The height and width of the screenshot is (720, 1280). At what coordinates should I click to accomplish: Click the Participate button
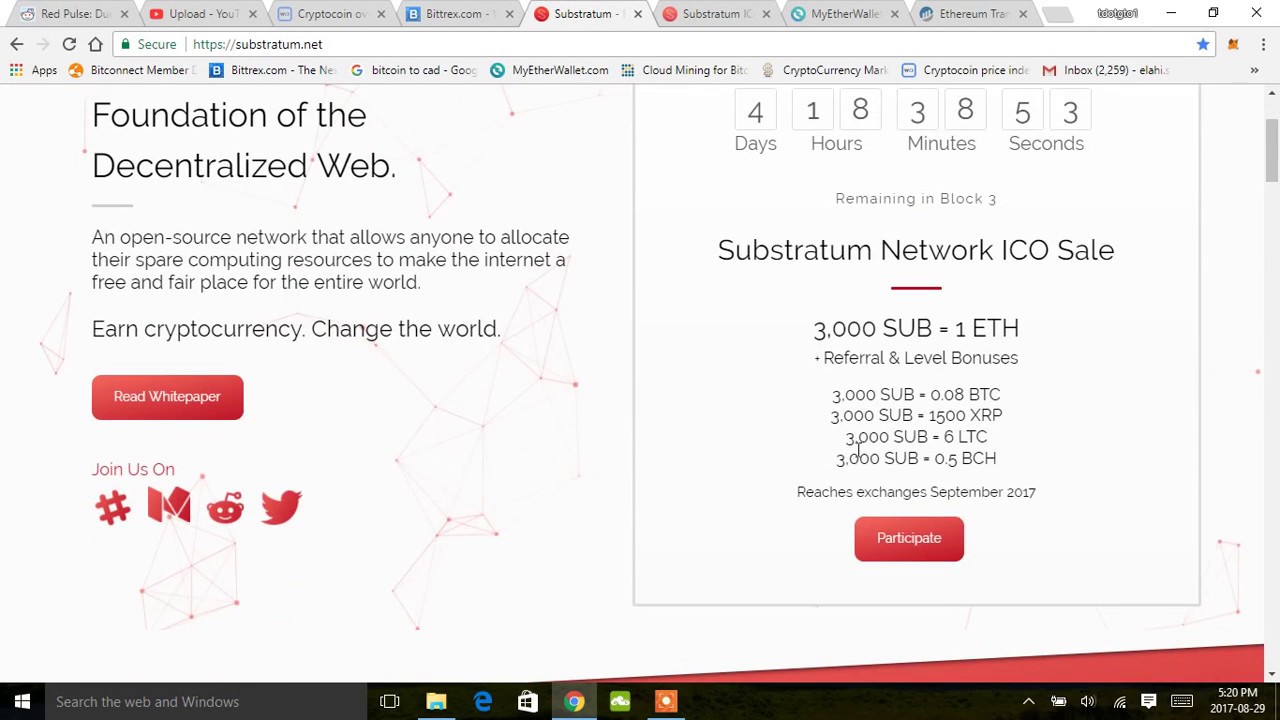pos(909,539)
